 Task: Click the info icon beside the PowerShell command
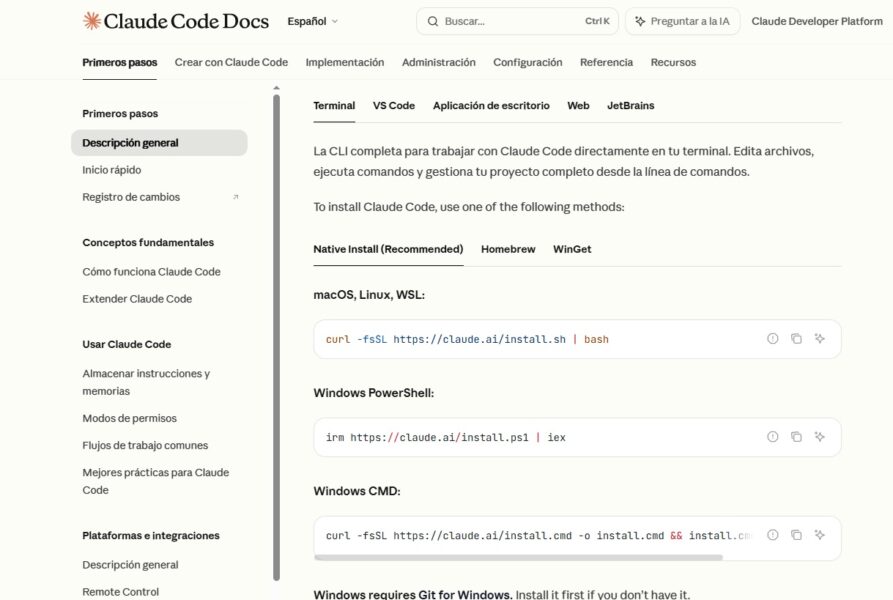[771, 437]
